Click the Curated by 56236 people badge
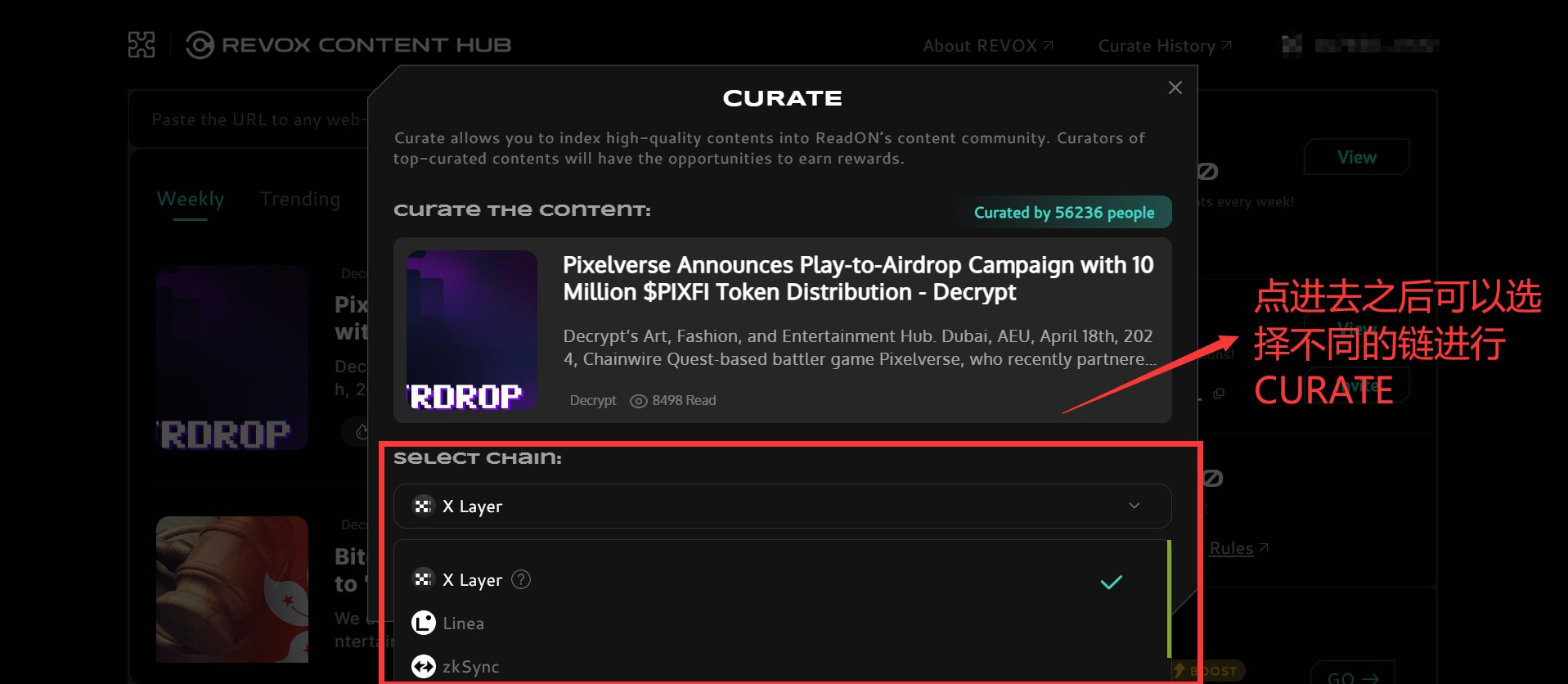This screenshot has height=684, width=1568. tap(1064, 213)
